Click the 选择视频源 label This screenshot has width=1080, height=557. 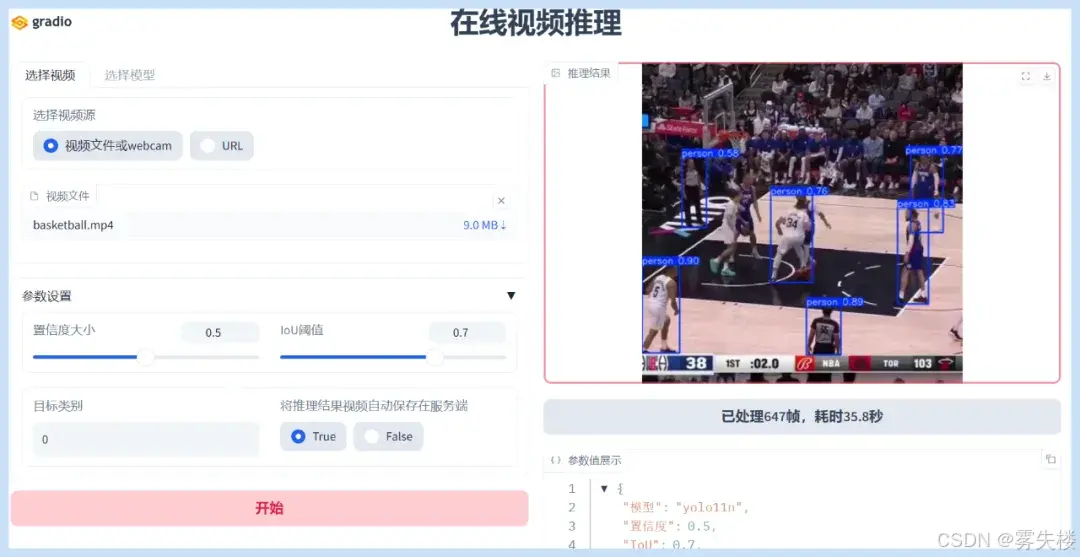click(x=64, y=115)
